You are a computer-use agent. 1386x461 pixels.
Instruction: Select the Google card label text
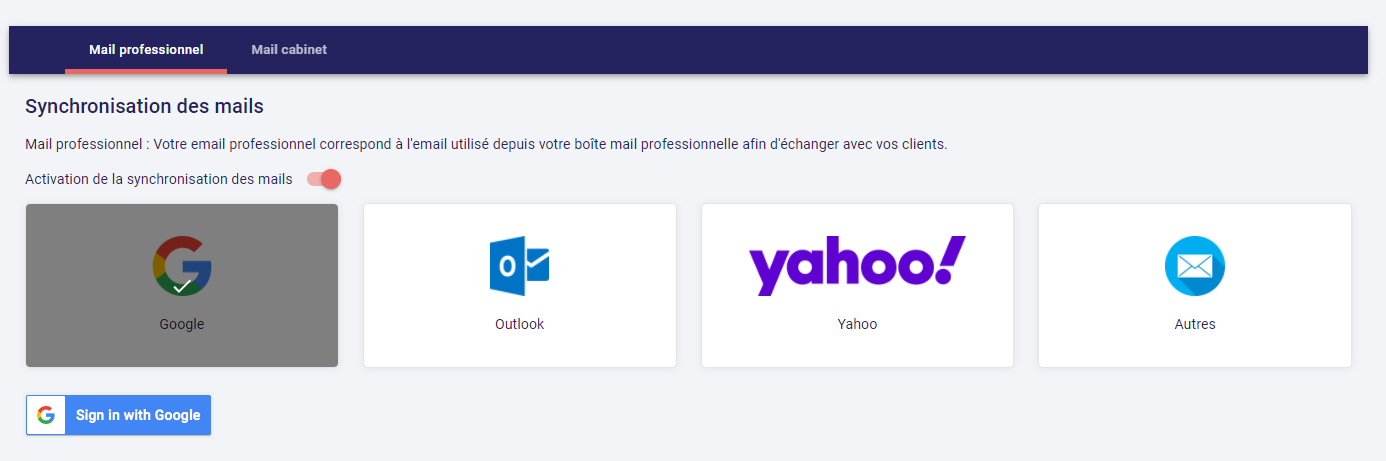(182, 324)
